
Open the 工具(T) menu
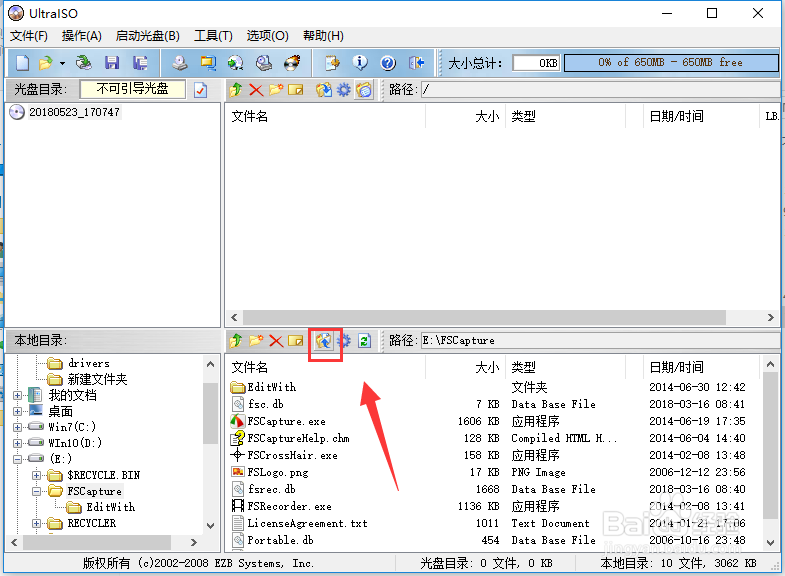click(213, 36)
